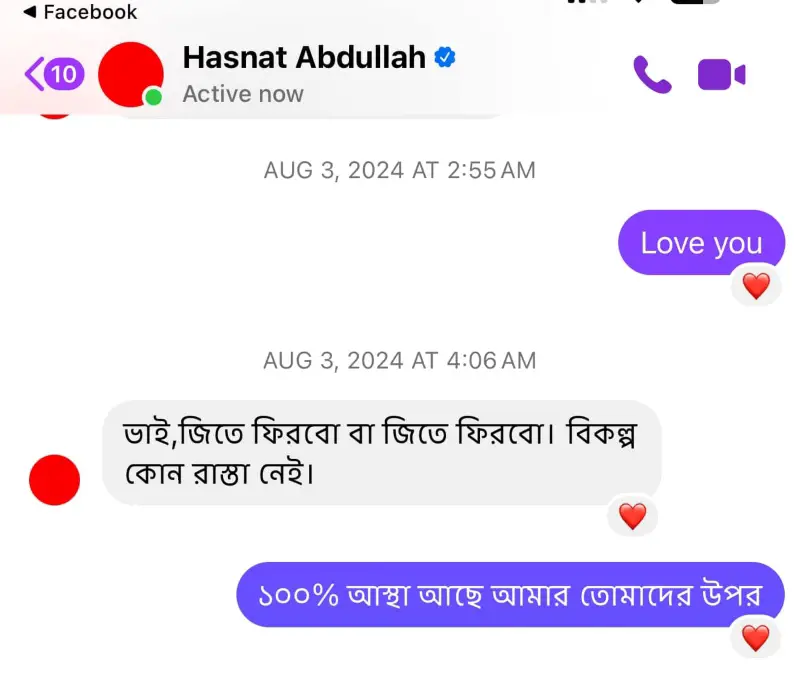Start a video call with the camera icon
This screenshot has height=694, width=800.
(x=721, y=75)
